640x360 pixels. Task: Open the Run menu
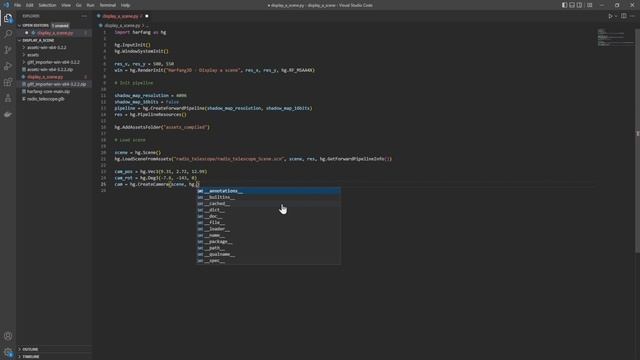coord(90,5)
